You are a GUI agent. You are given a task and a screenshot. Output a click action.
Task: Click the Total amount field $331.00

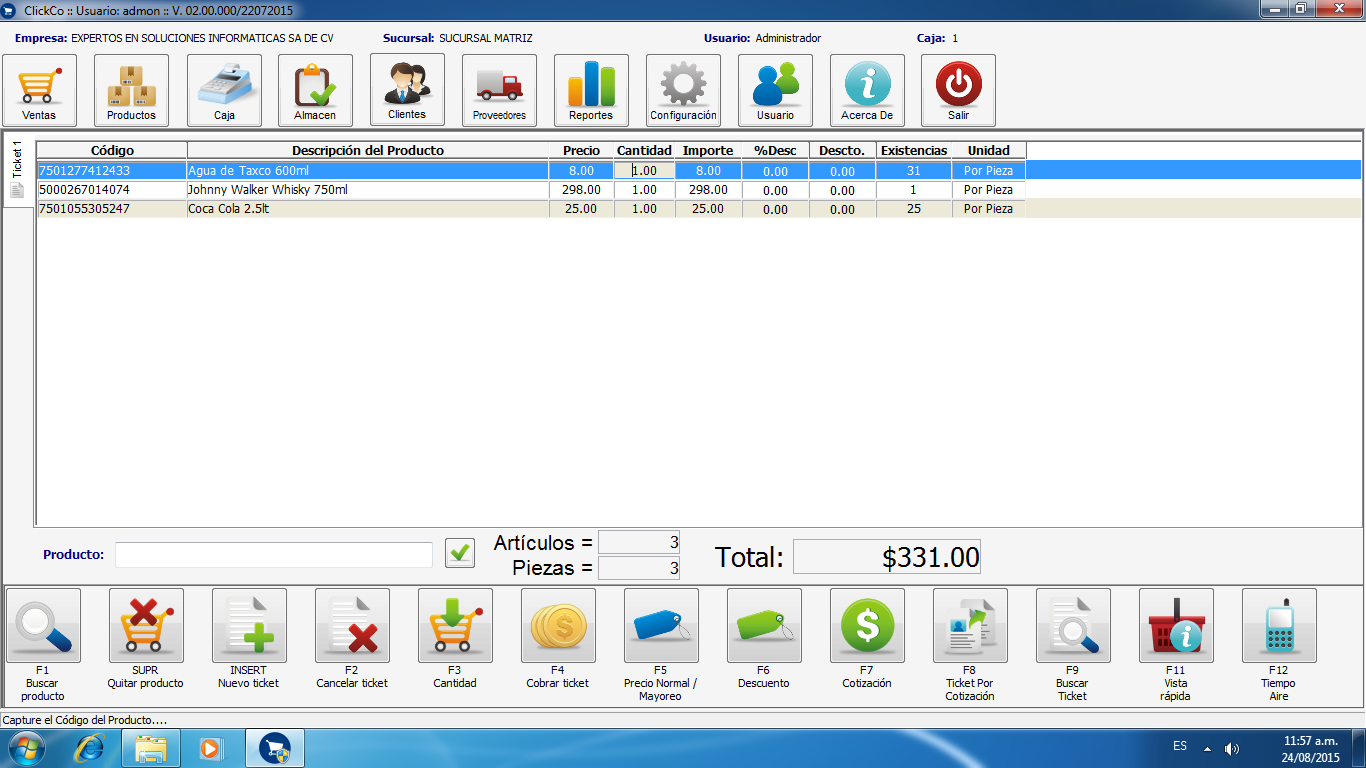pyautogui.click(x=887, y=557)
